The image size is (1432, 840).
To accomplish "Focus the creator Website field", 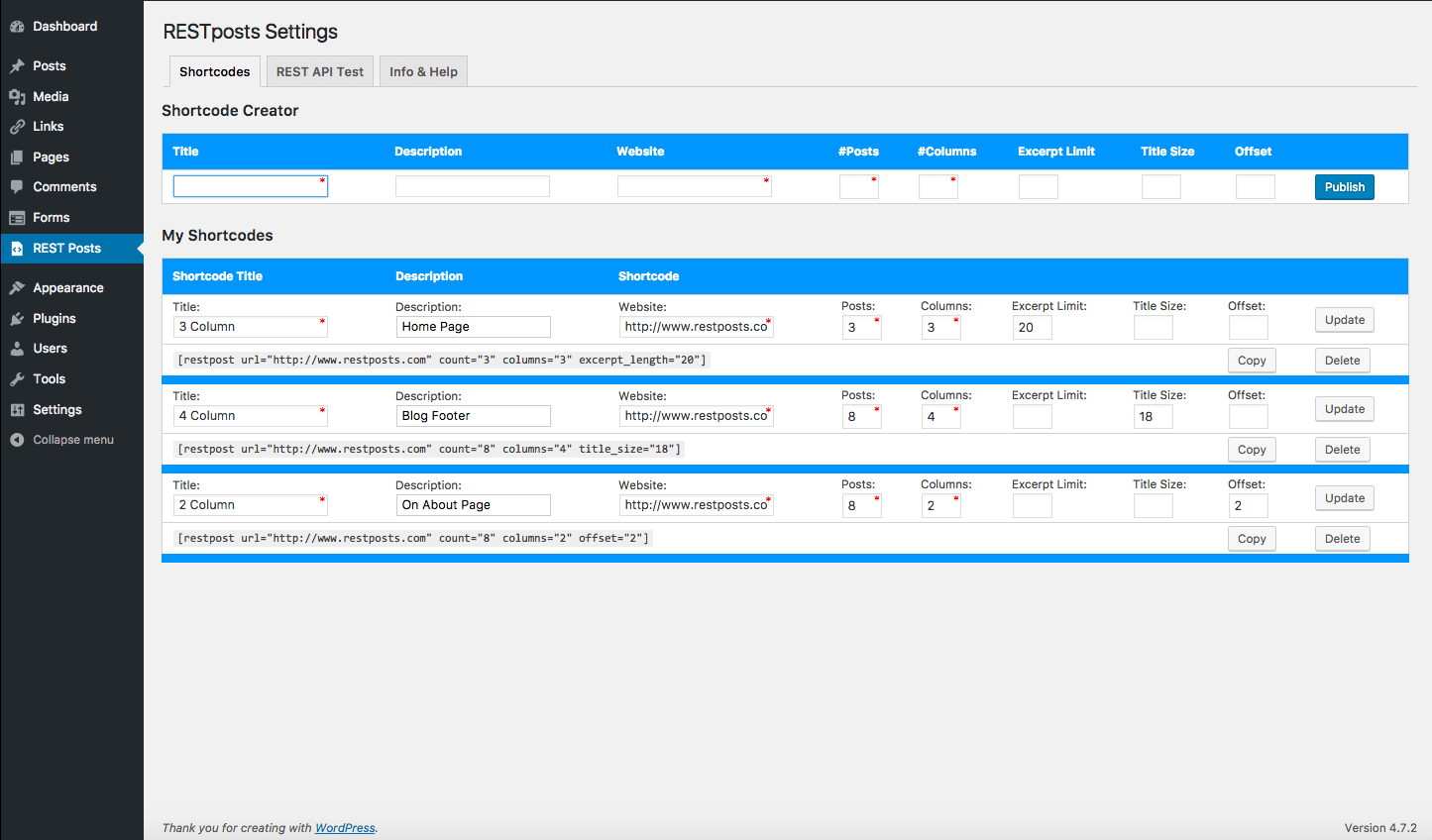I will 695,186.
